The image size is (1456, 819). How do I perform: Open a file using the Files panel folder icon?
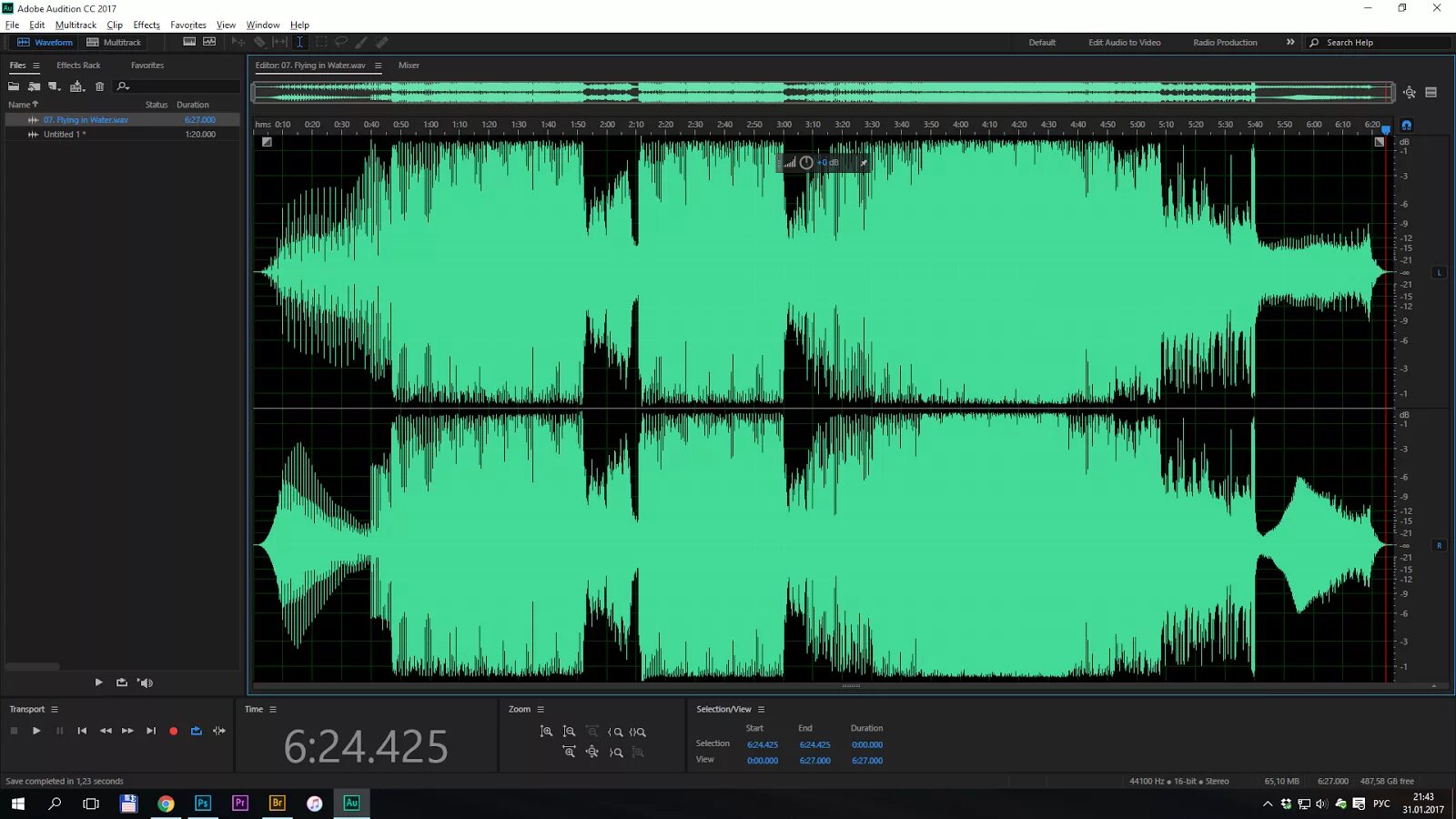click(x=13, y=86)
